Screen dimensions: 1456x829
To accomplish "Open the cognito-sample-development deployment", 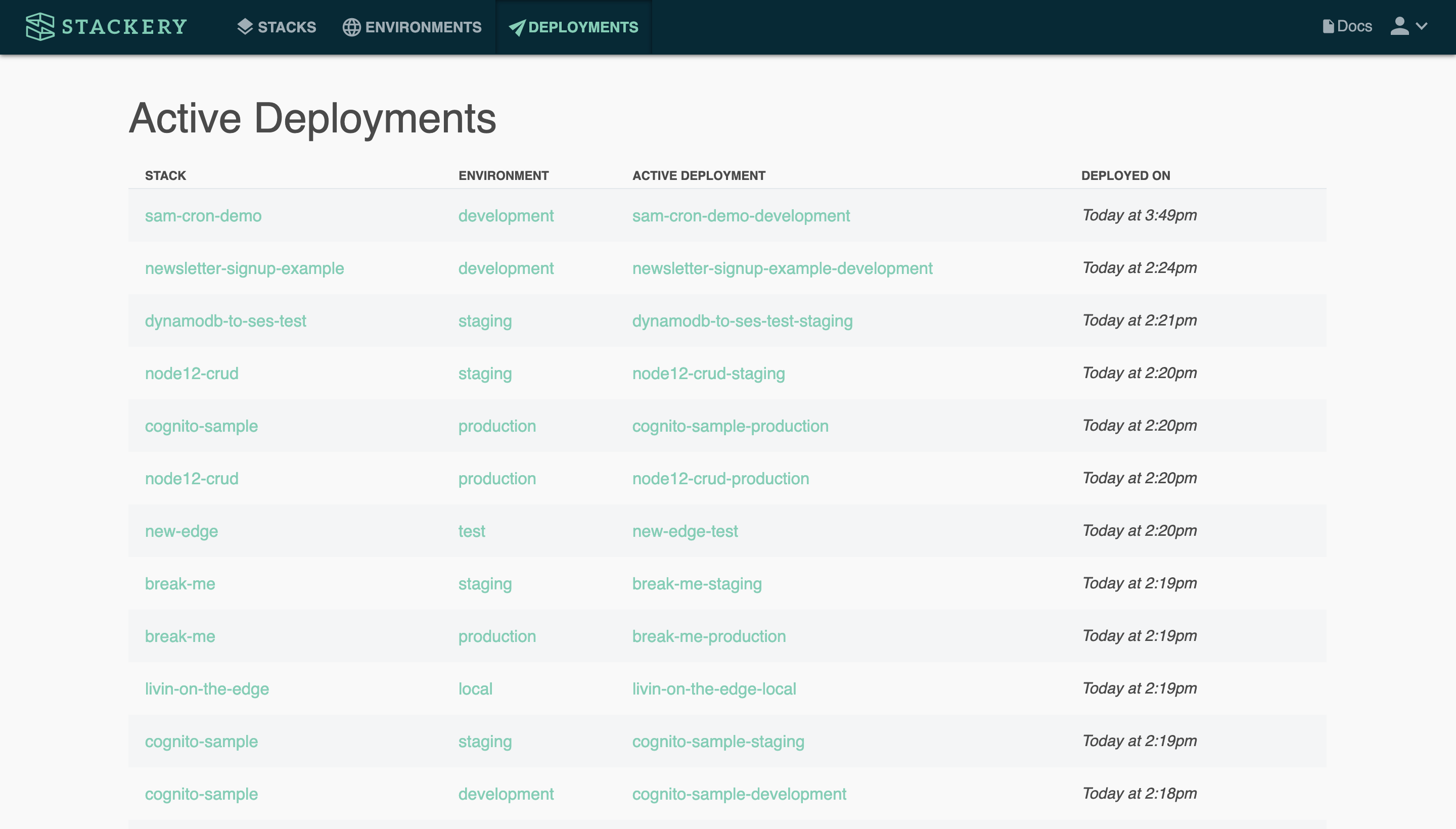I will pyautogui.click(x=739, y=794).
